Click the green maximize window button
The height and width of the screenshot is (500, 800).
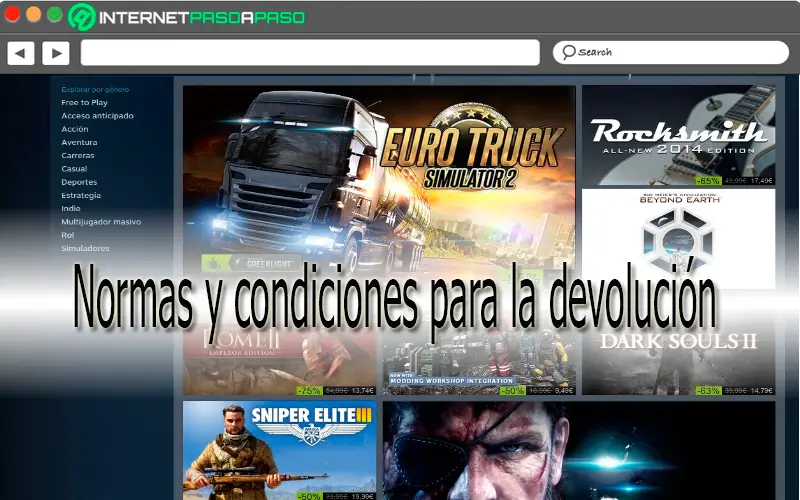54,14
